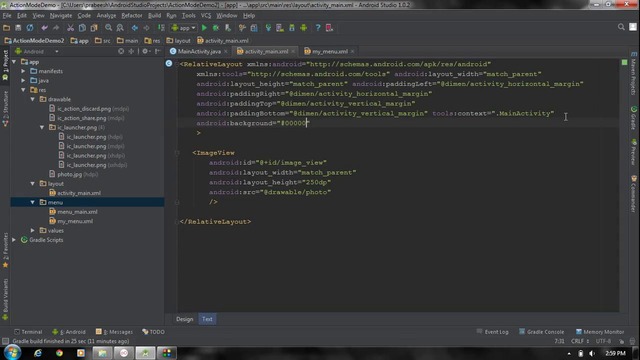This screenshot has width=640, height=360.
Task: Open the Build menu
Action: click(x=154, y=16)
